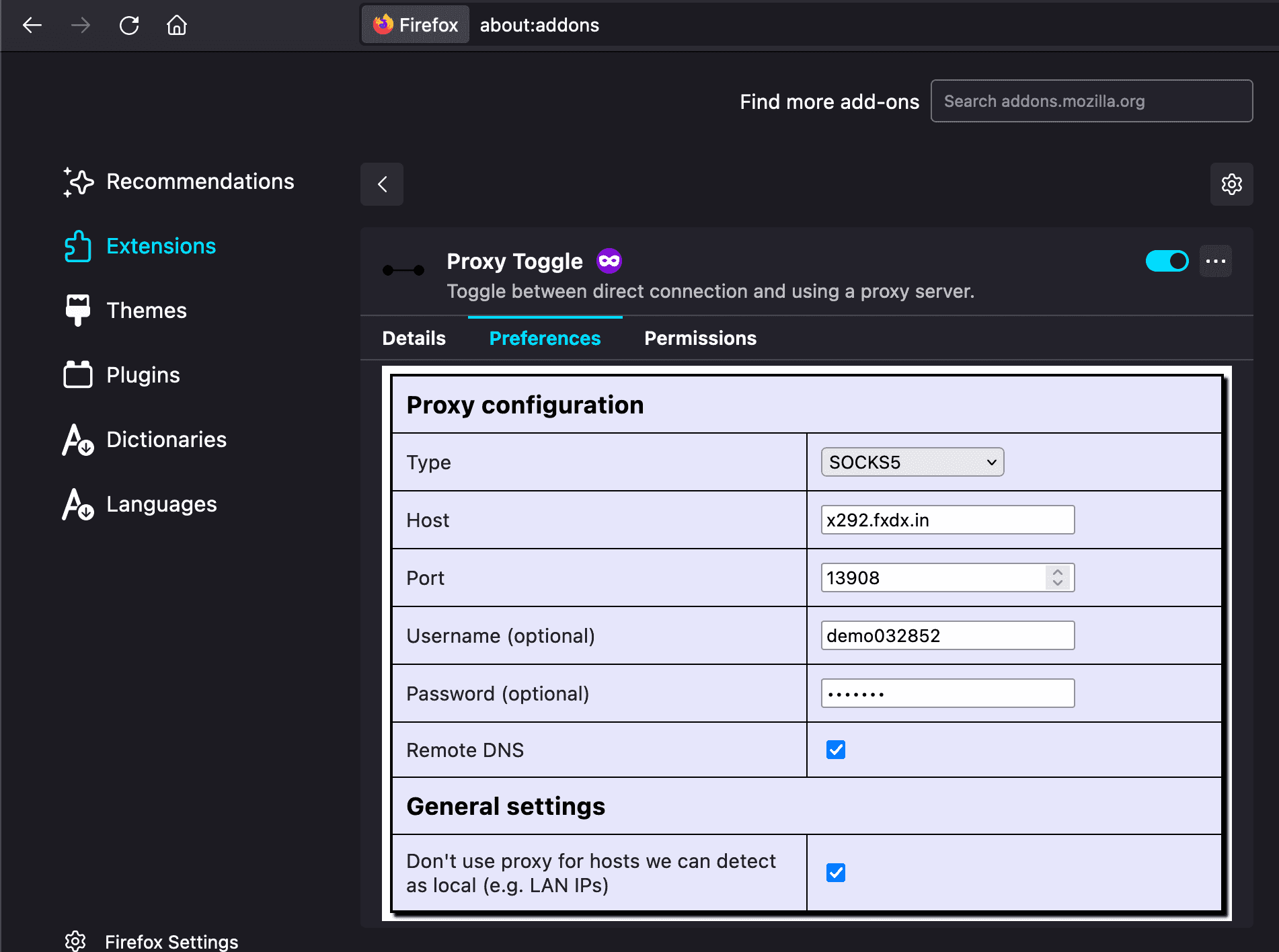Open the add-ons tools gear menu
Image resolution: width=1279 pixels, height=952 pixels.
pos(1231,184)
